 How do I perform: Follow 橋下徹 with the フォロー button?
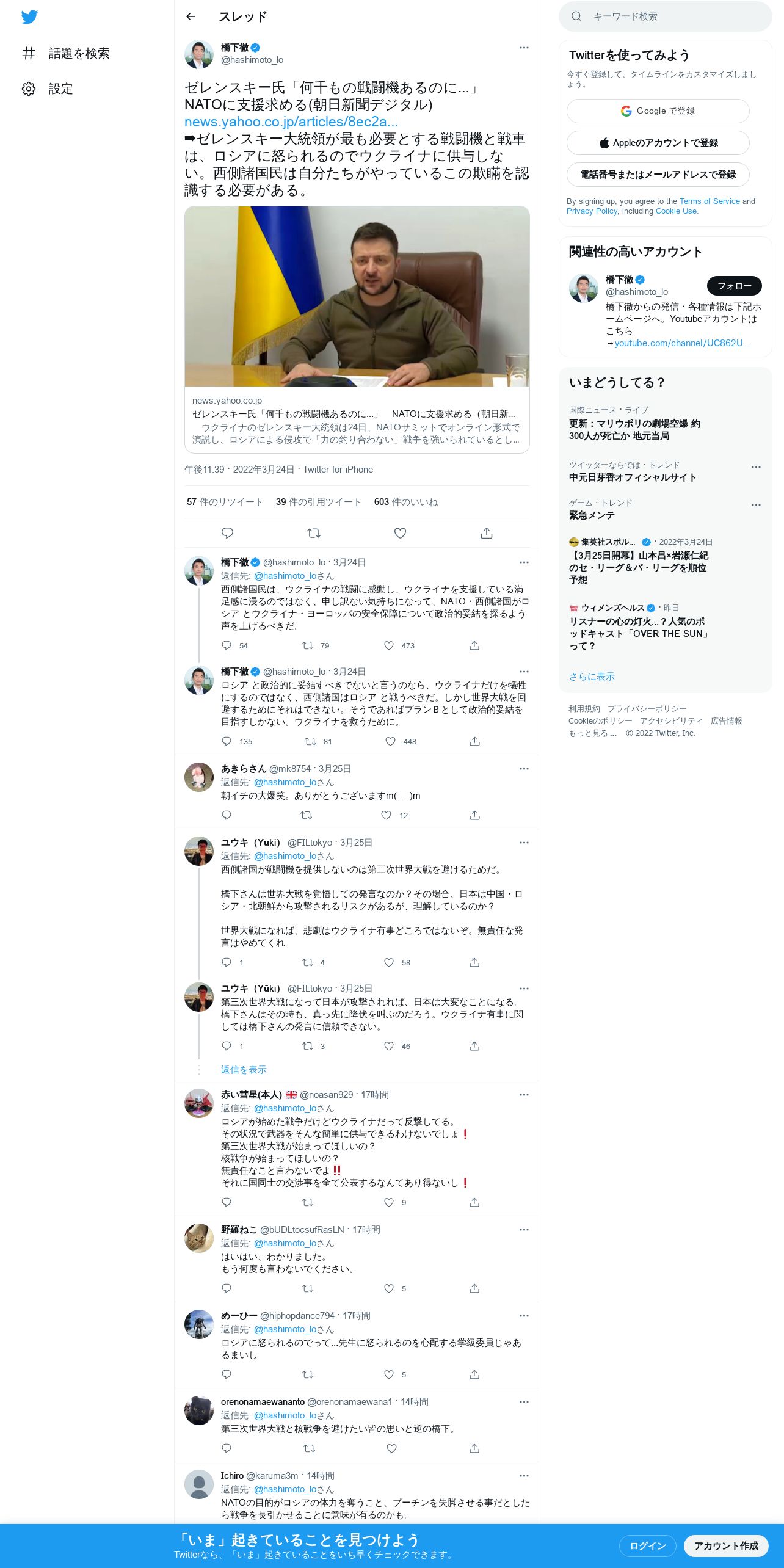[734, 285]
